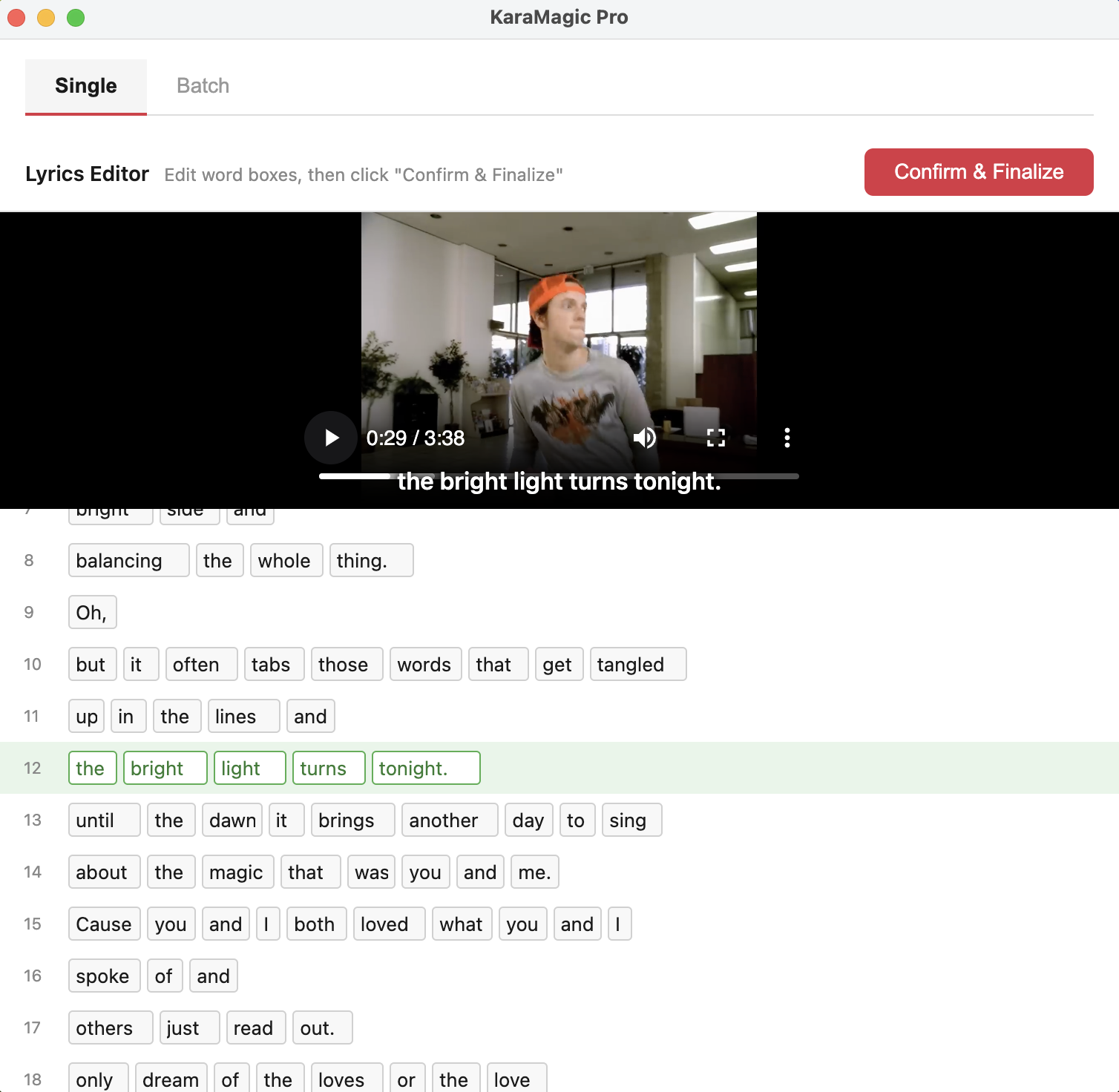Play the video preview
The image size is (1119, 1092).
pyautogui.click(x=331, y=438)
